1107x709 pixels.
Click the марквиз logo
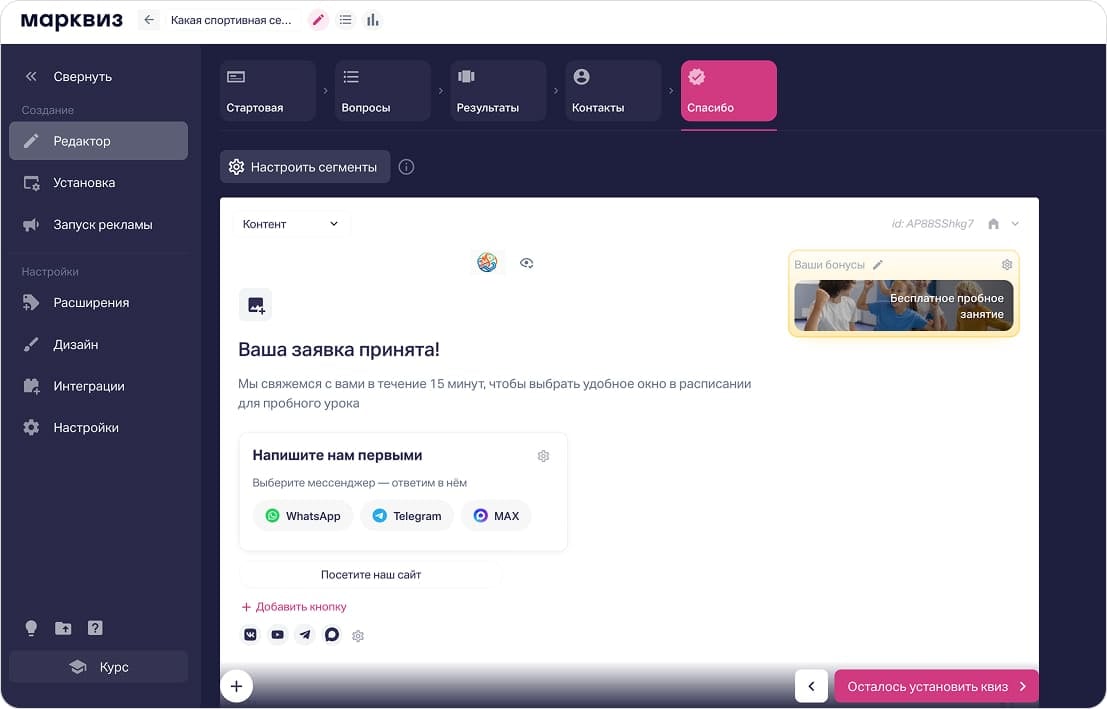(x=71, y=20)
